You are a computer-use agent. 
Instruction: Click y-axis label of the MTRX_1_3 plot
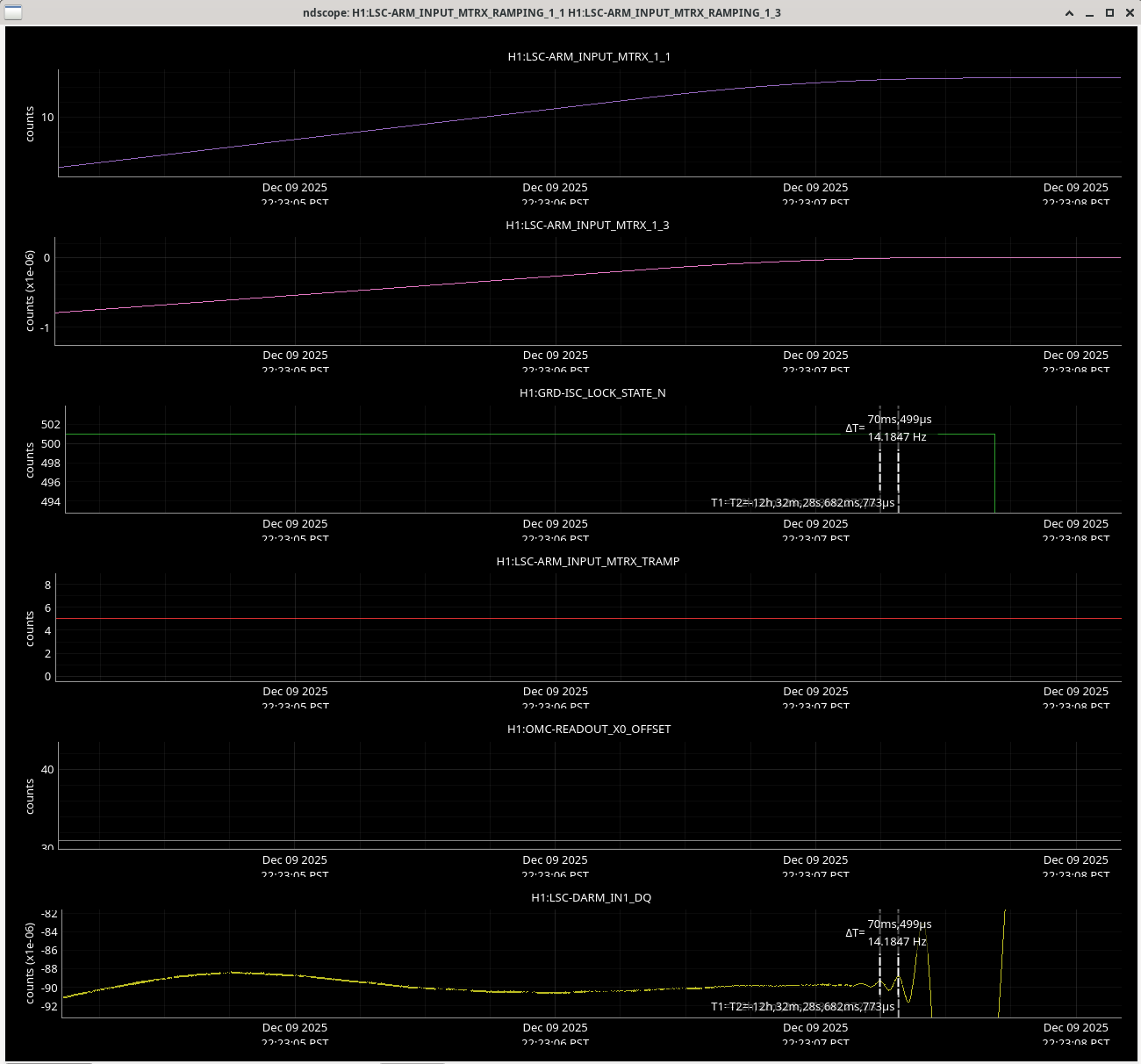tap(30, 290)
